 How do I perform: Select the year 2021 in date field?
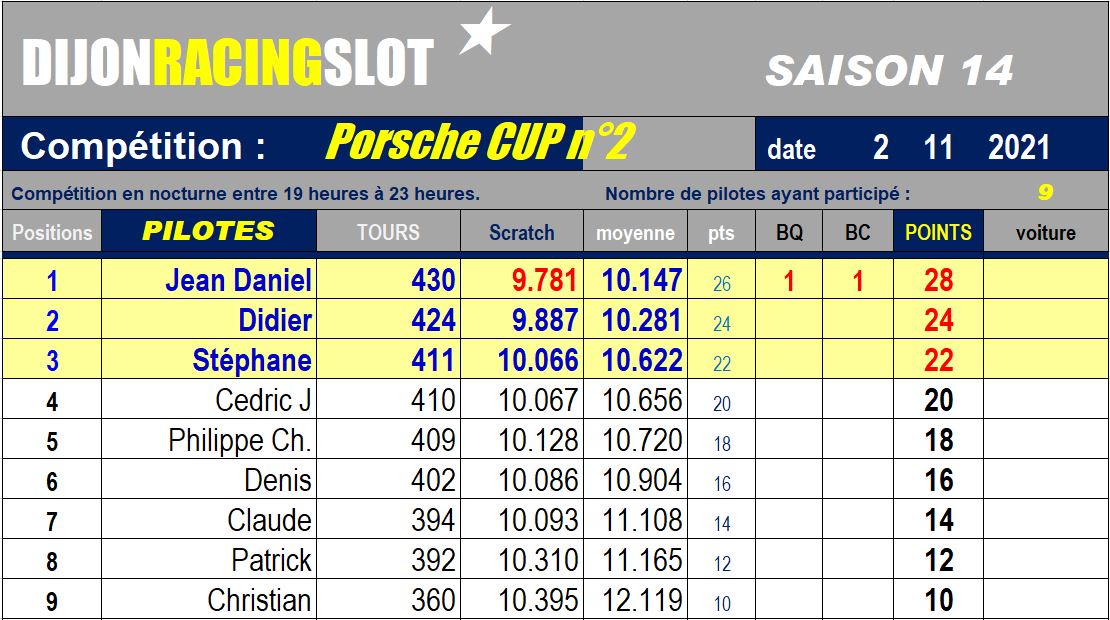(1019, 148)
